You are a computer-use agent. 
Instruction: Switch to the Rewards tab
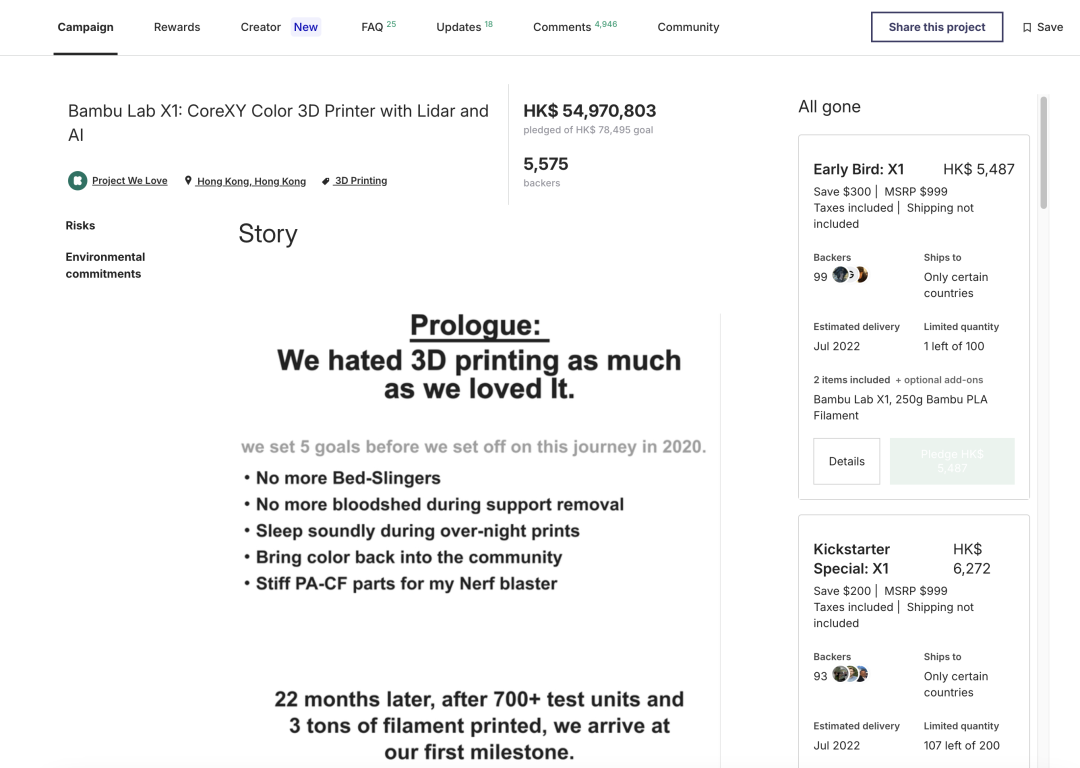[x=177, y=27]
